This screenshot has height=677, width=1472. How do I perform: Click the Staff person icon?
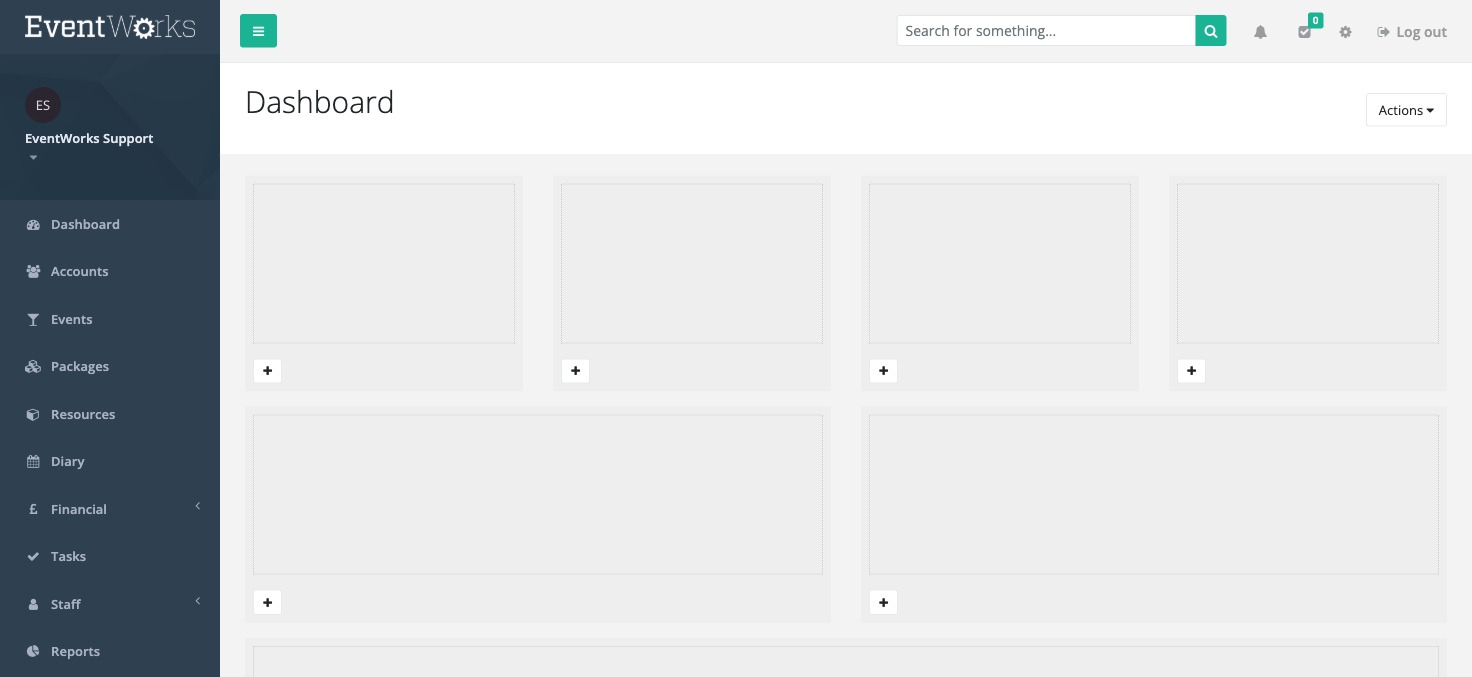(33, 604)
